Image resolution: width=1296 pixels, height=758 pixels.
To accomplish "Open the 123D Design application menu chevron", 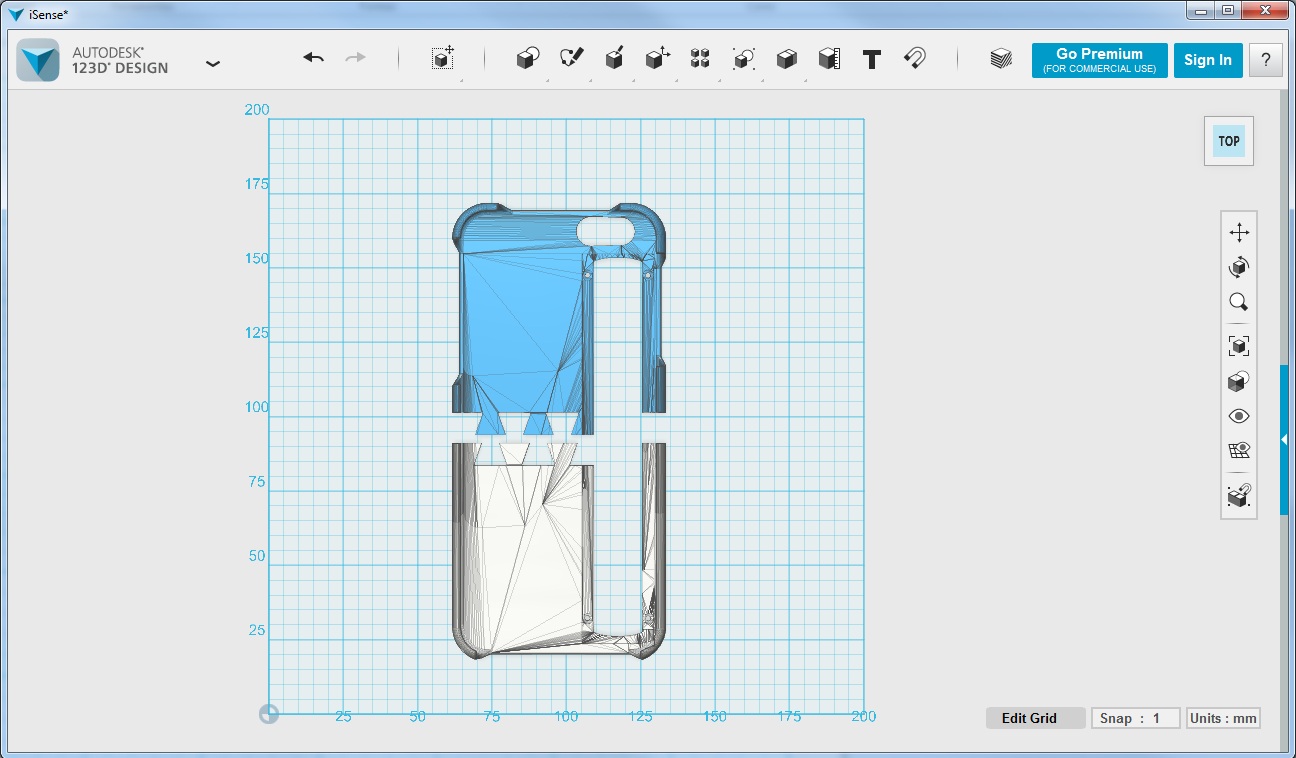I will [213, 63].
